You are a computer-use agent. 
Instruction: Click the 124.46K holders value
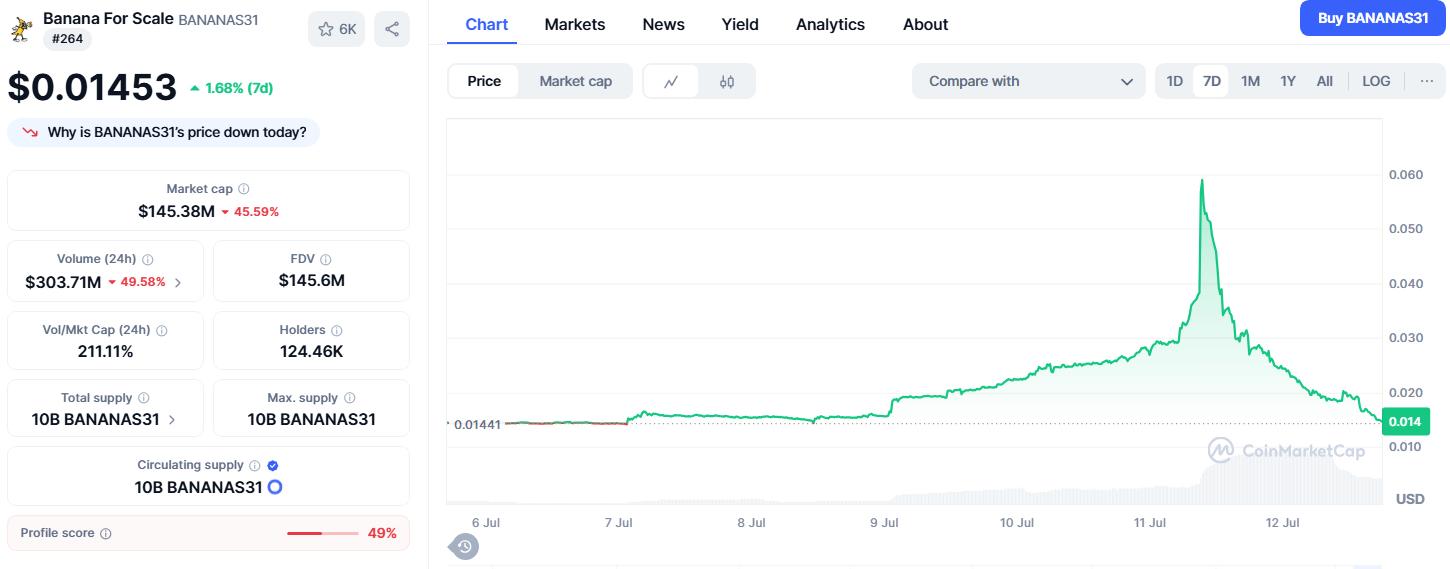click(312, 351)
